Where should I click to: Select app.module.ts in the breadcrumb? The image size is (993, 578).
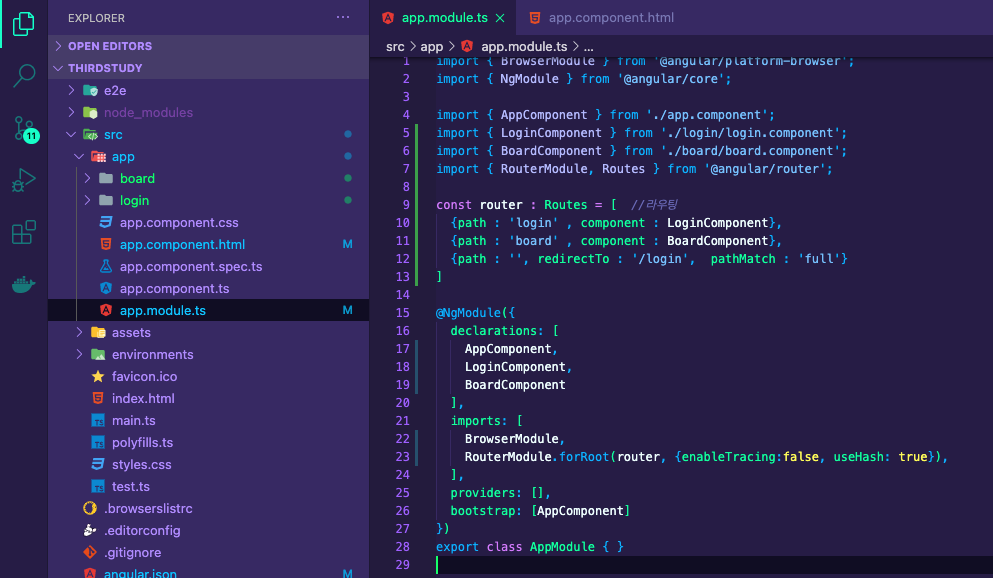[524, 46]
